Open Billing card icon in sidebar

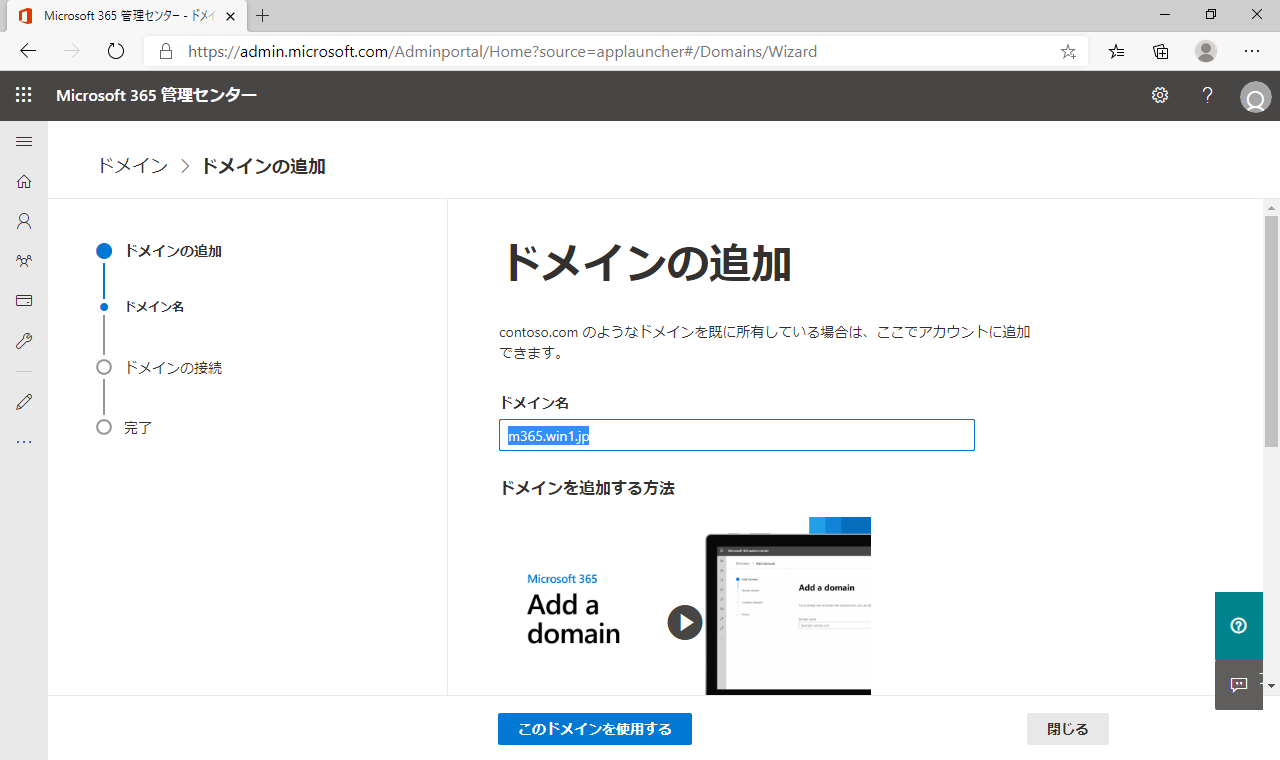[24, 300]
